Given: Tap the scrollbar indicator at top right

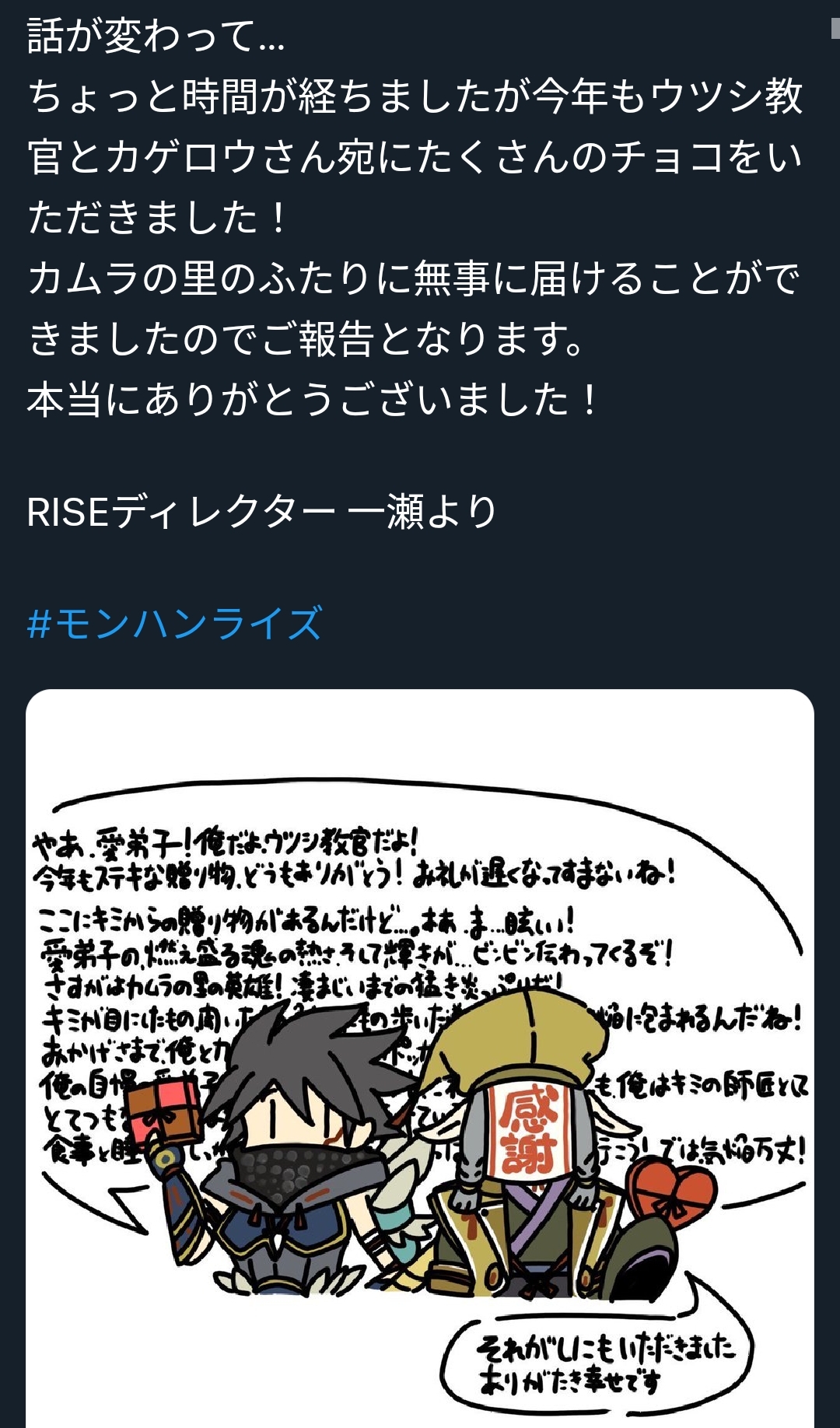Looking at the screenshot, I should 835,27.
